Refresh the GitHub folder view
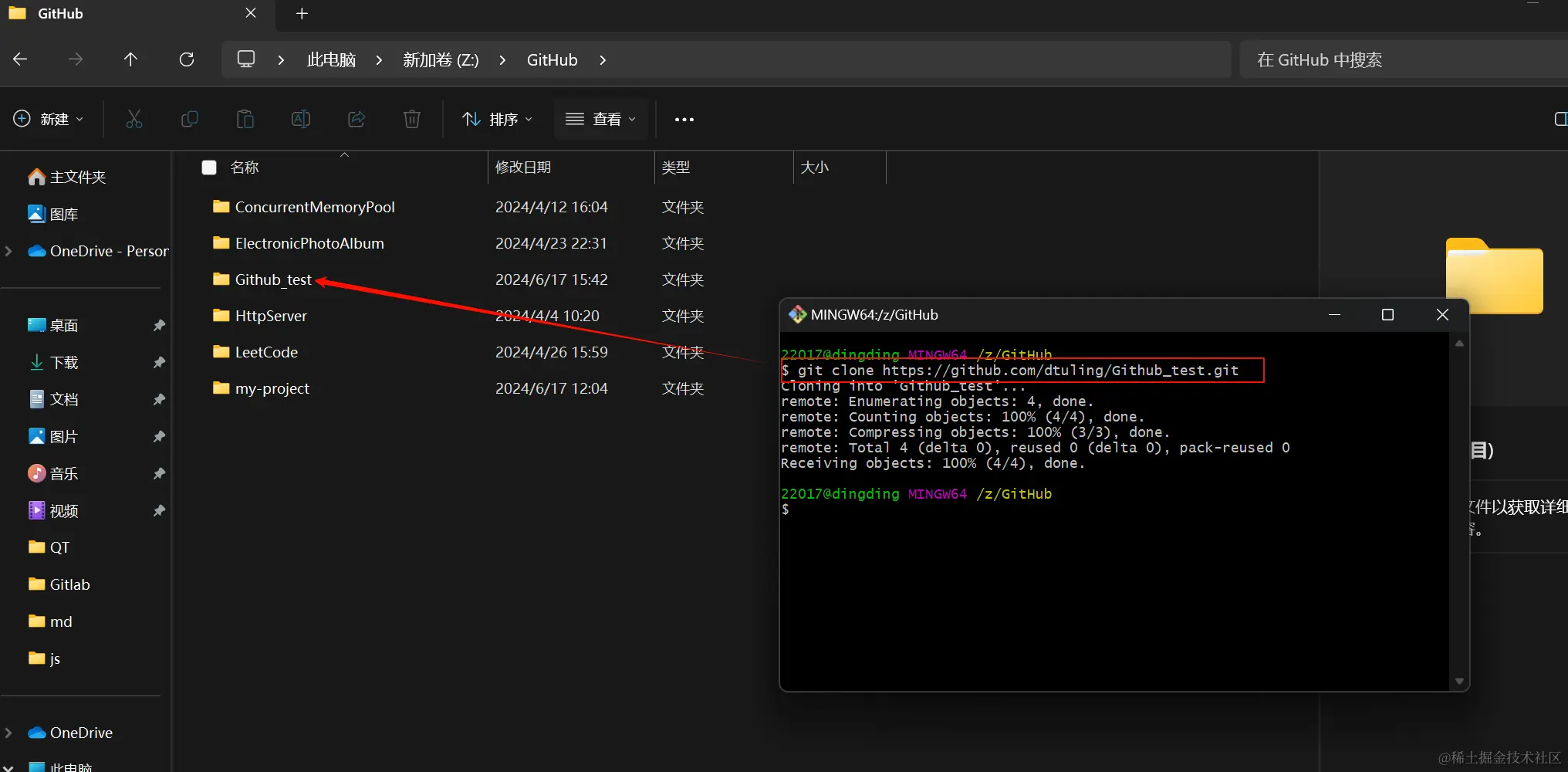1568x772 pixels. pos(187,59)
